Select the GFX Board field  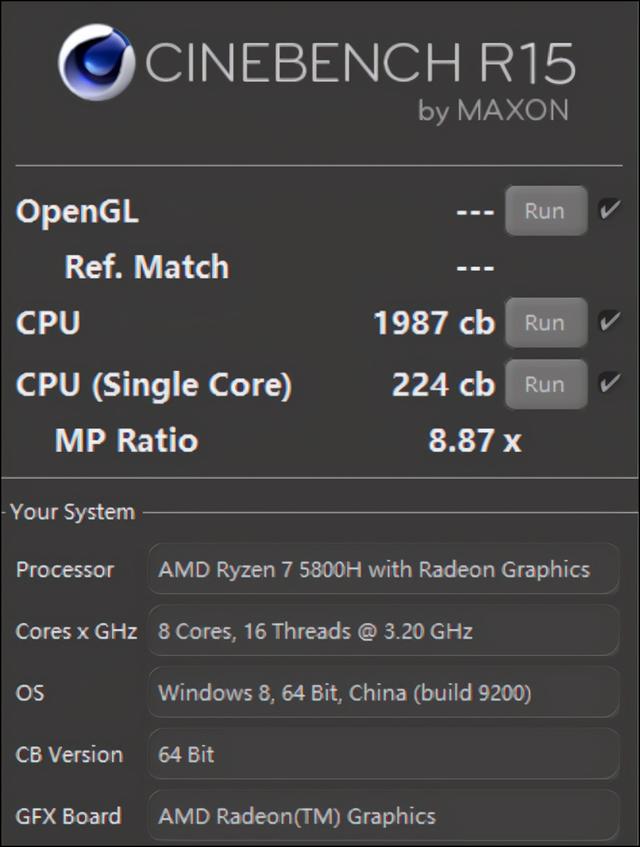[x=383, y=815]
